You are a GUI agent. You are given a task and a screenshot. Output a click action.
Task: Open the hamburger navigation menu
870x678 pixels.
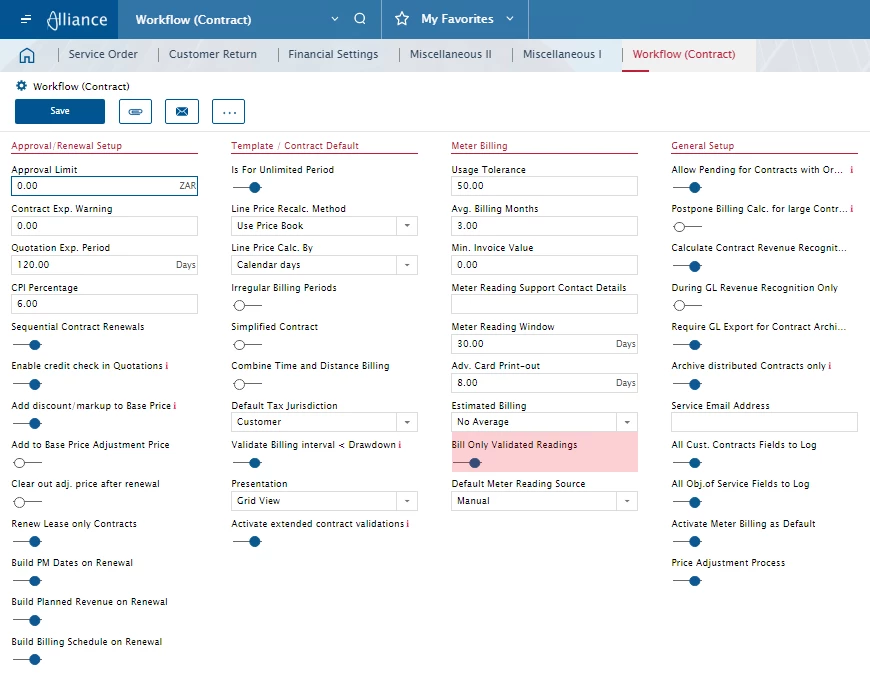click(26, 19)
